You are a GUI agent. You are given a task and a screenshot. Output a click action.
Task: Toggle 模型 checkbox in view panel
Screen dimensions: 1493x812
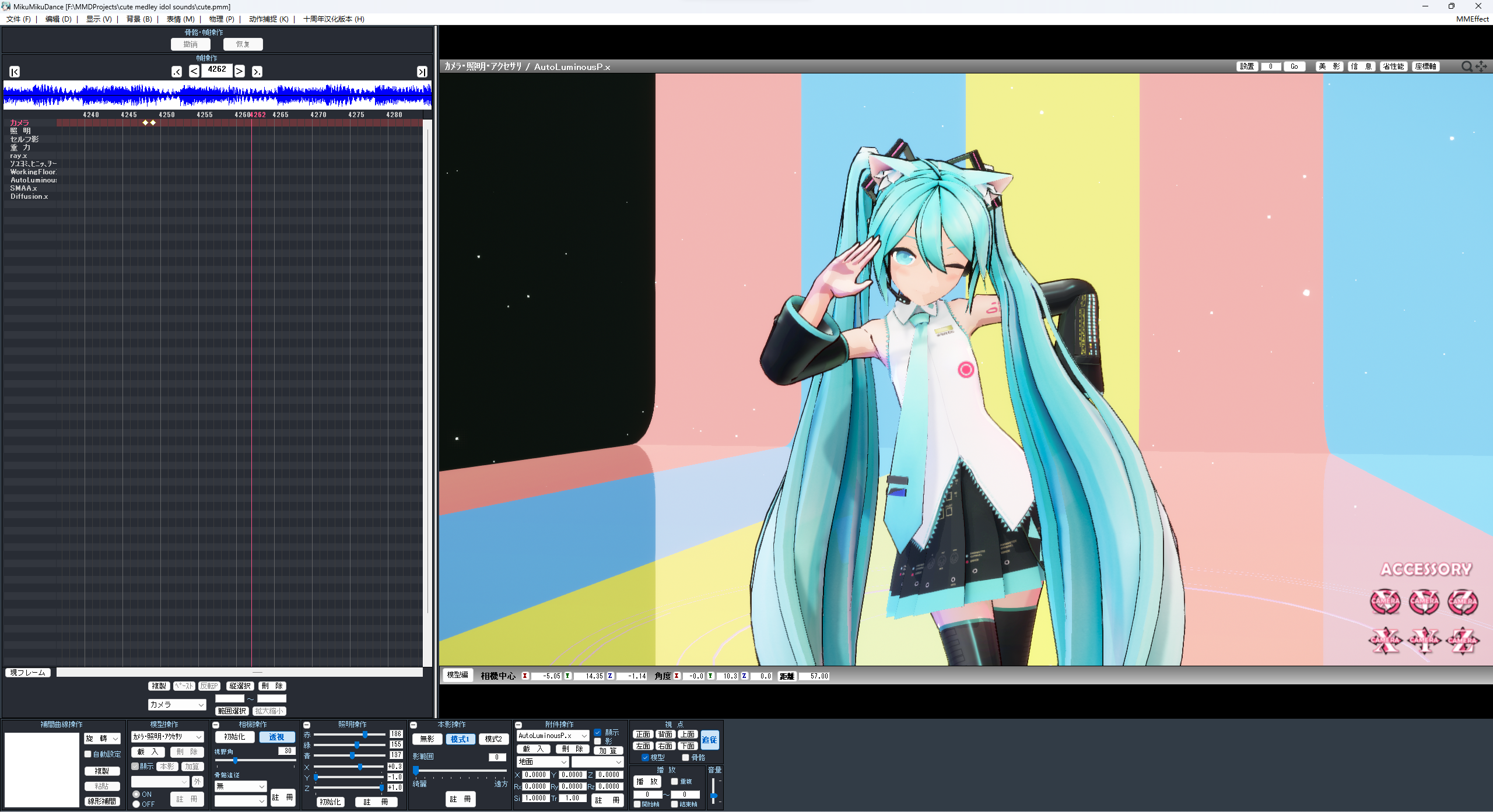[645, 758]
